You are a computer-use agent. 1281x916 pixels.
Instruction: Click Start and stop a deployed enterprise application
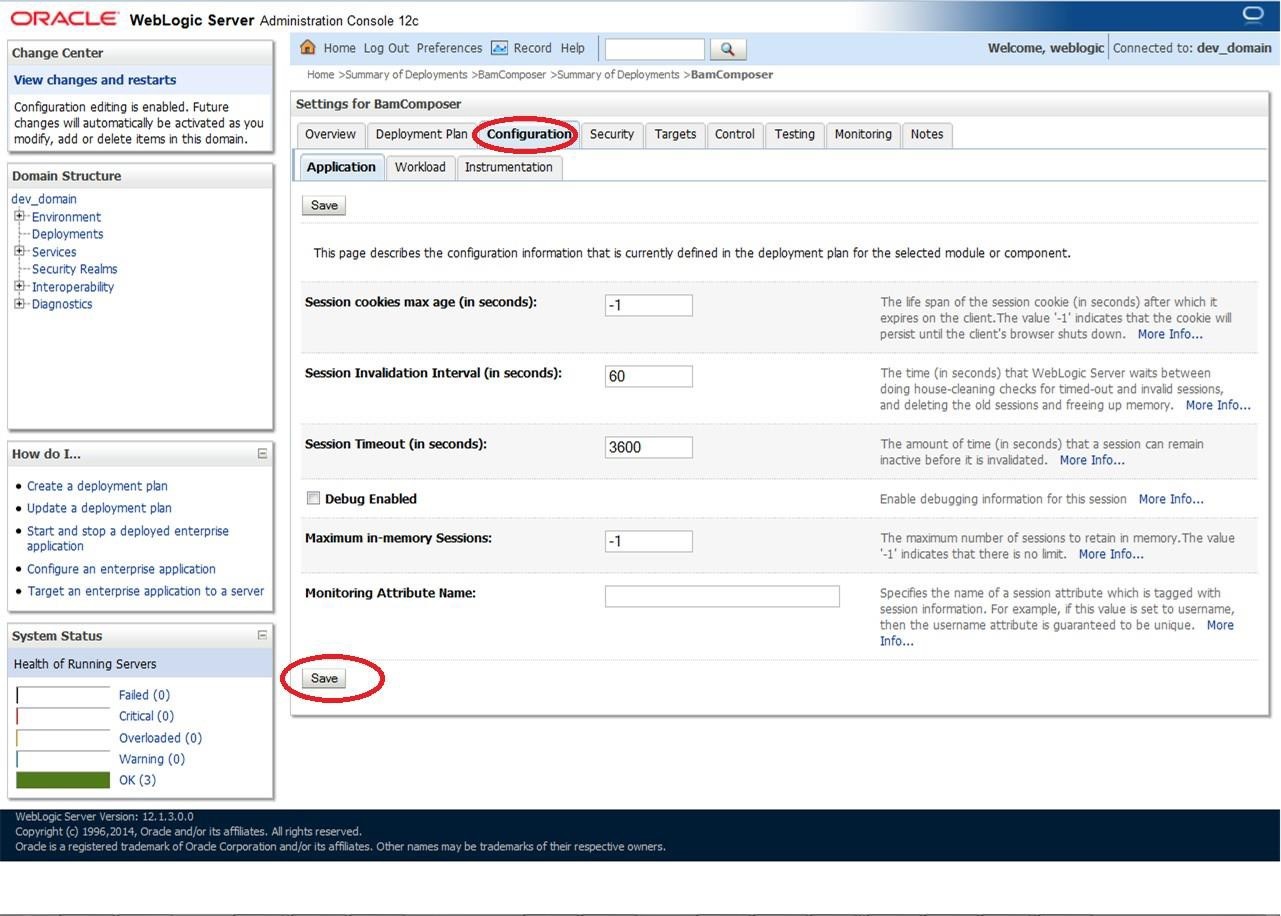[x=128, y=538]
